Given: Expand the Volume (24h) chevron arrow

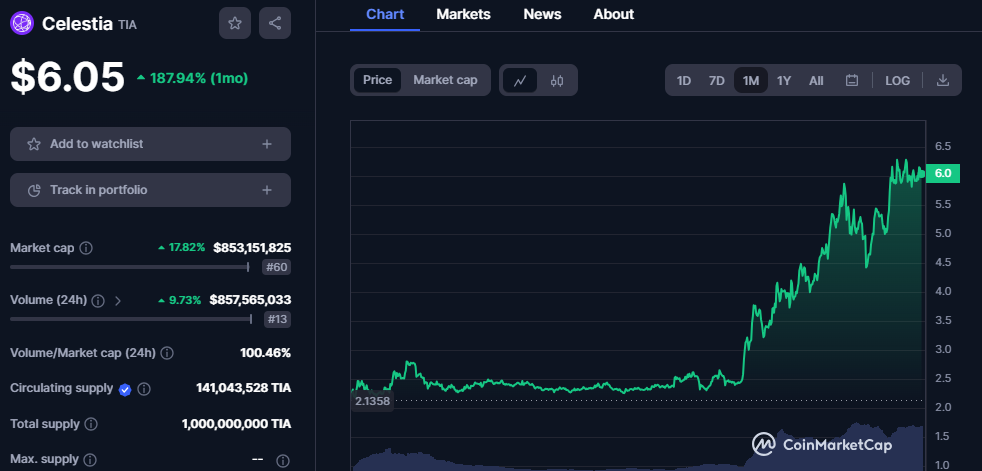Looking at the screenshot, I should coord(118,300).
